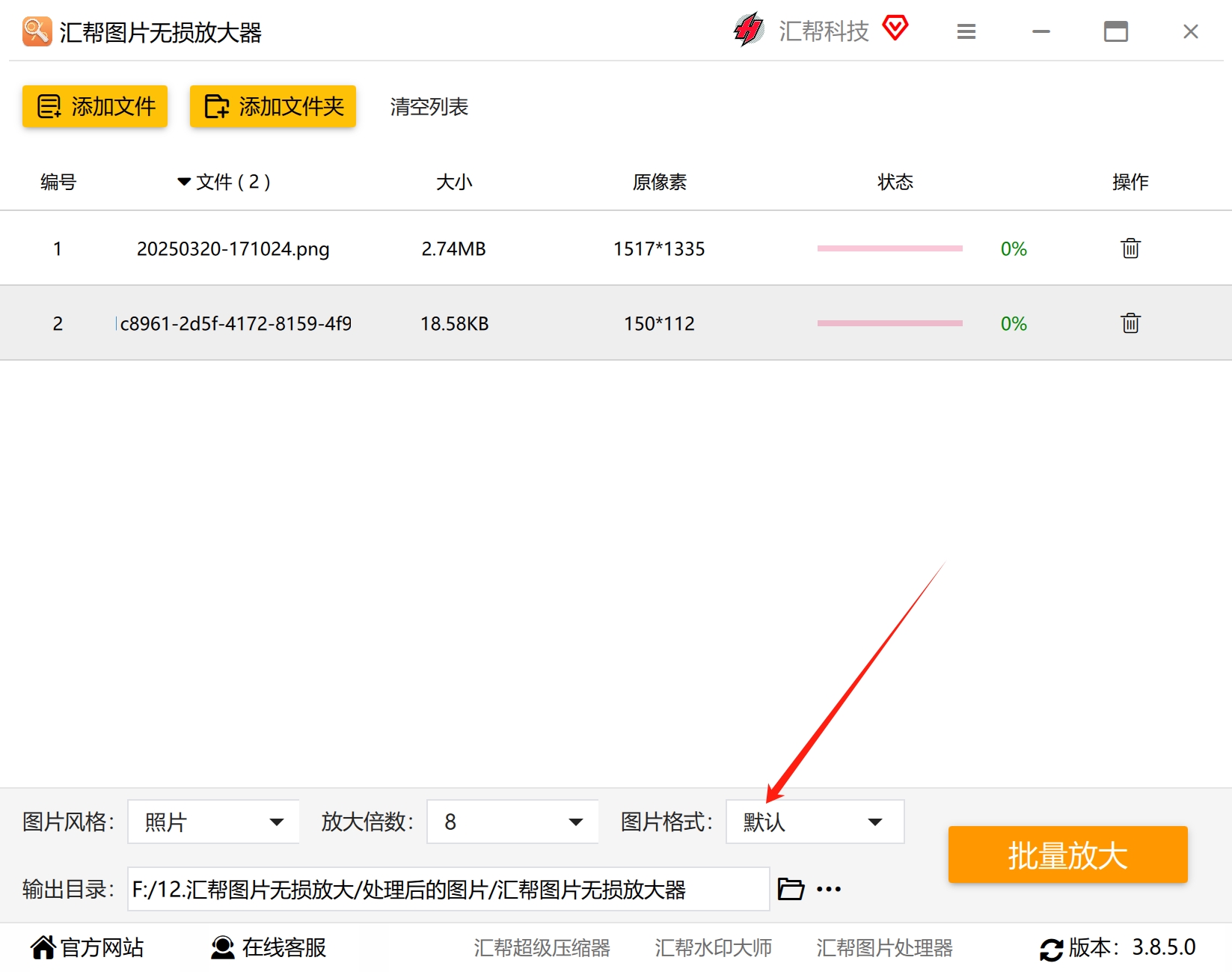Viewport: 1232px width, 972px height.
Task: Click the 添加文件 button
Action: click(95, 106)
